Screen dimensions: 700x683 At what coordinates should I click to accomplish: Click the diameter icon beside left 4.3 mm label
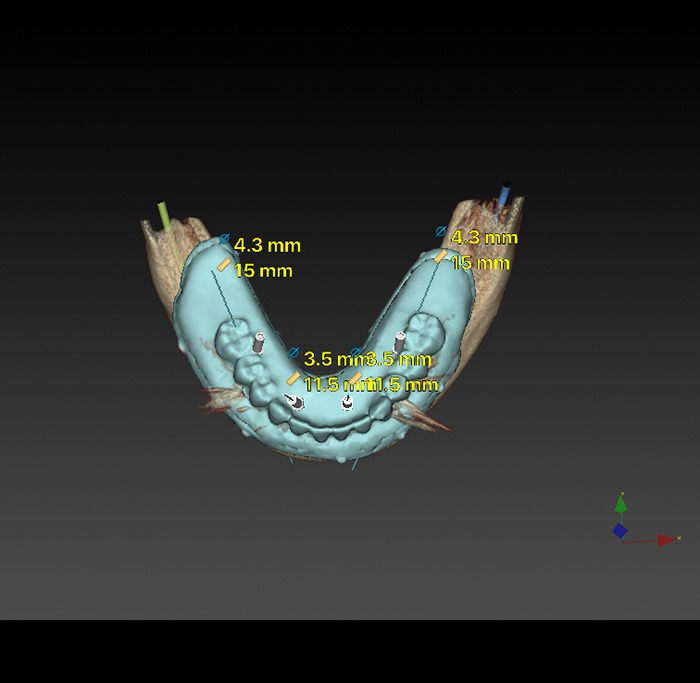point(224,241)
